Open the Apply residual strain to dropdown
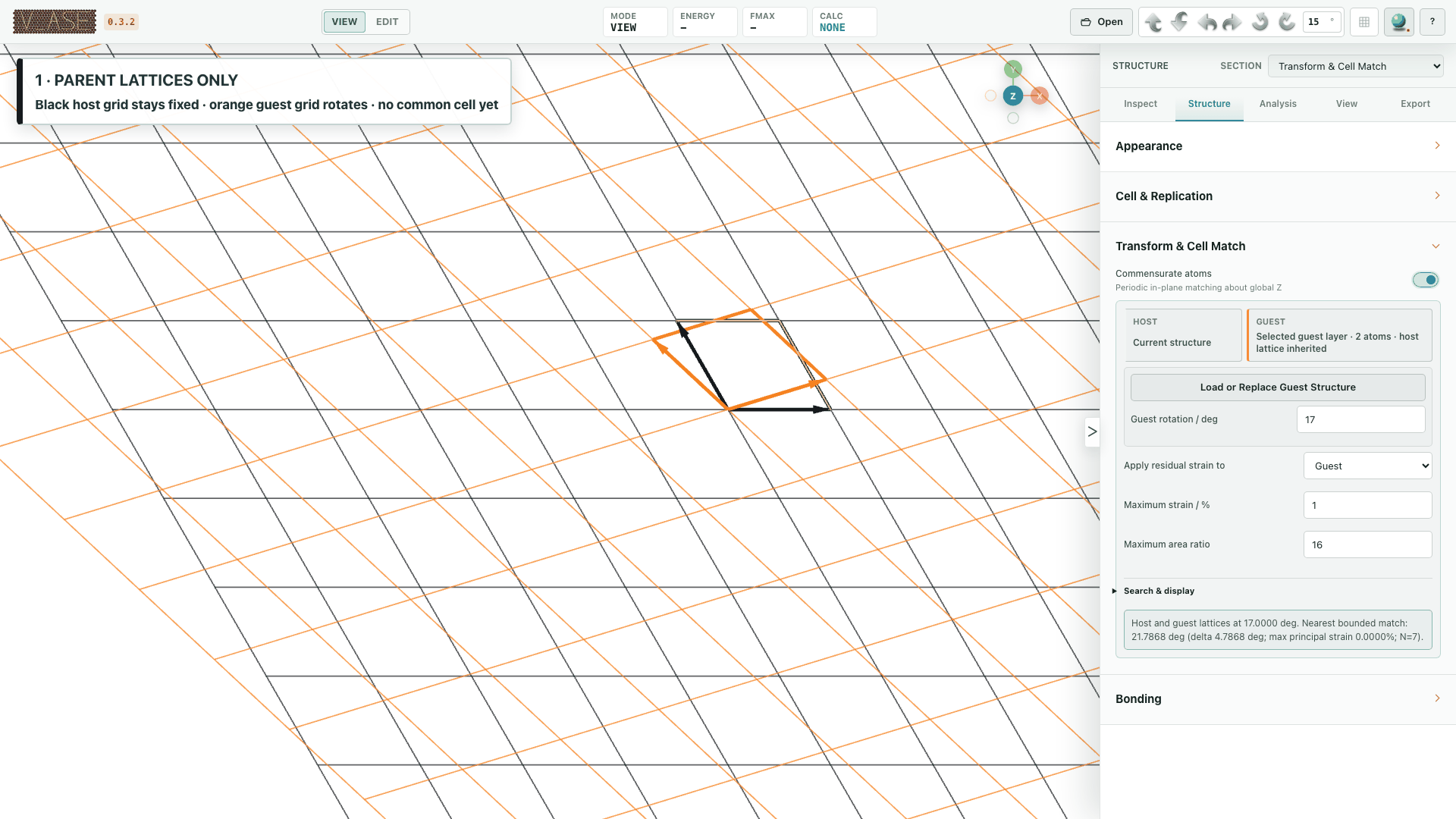 [1368, 466]
